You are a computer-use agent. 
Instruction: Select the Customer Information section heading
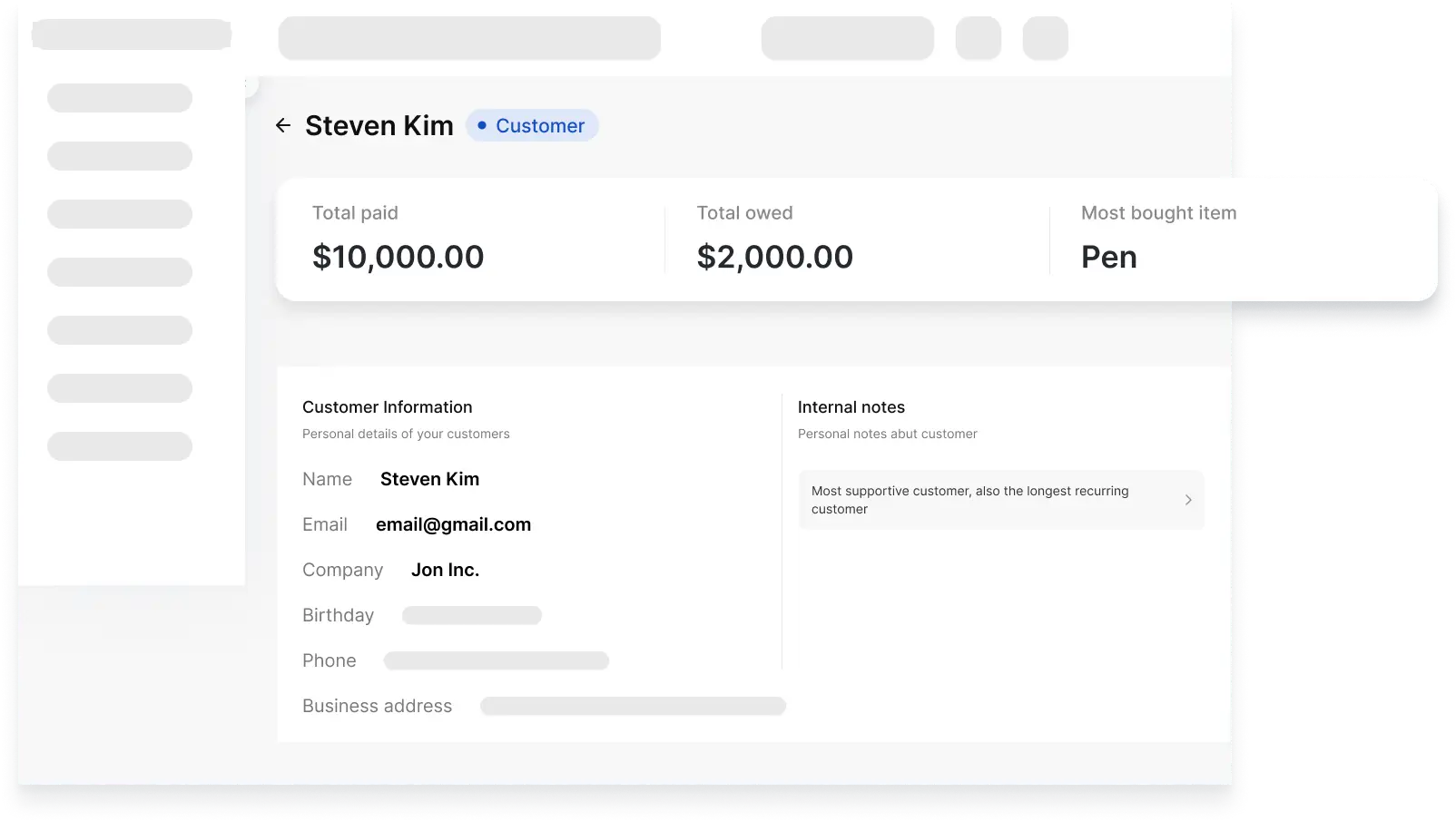coord(387,406)
